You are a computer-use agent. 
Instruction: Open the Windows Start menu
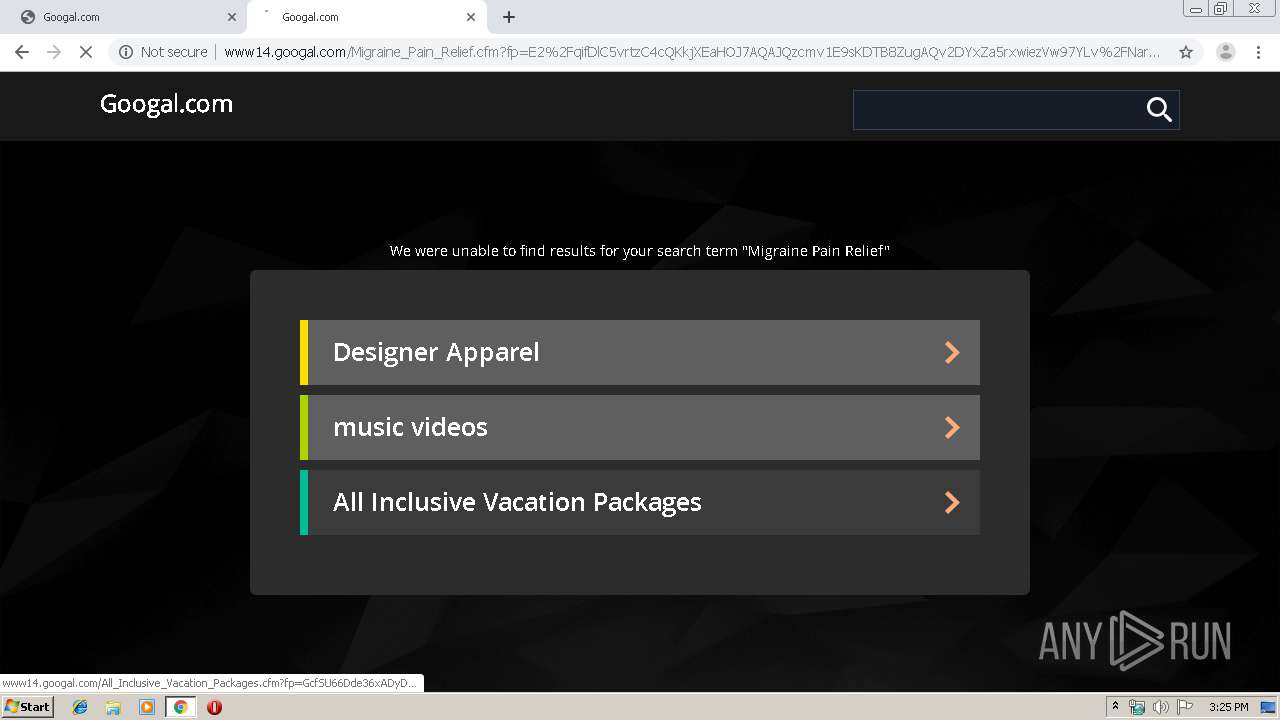pyautogui.click(x=27, y=707)
